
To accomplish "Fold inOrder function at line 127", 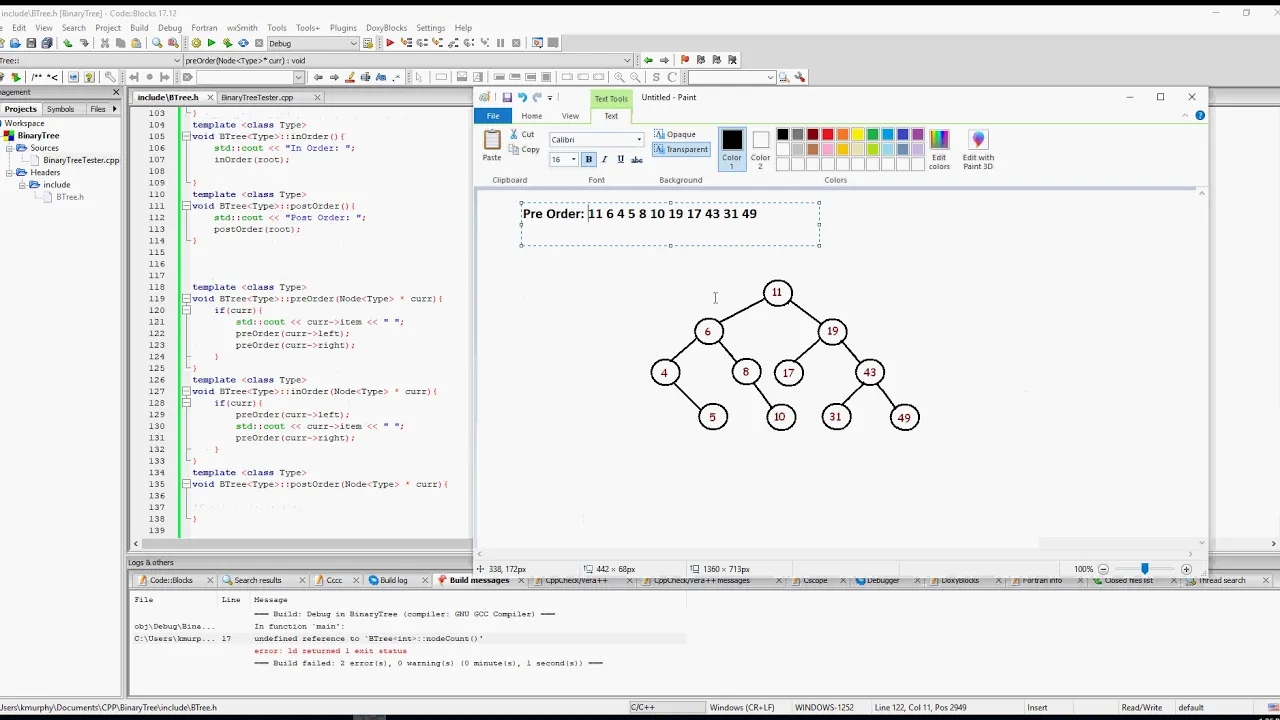I will coord(185,392).
